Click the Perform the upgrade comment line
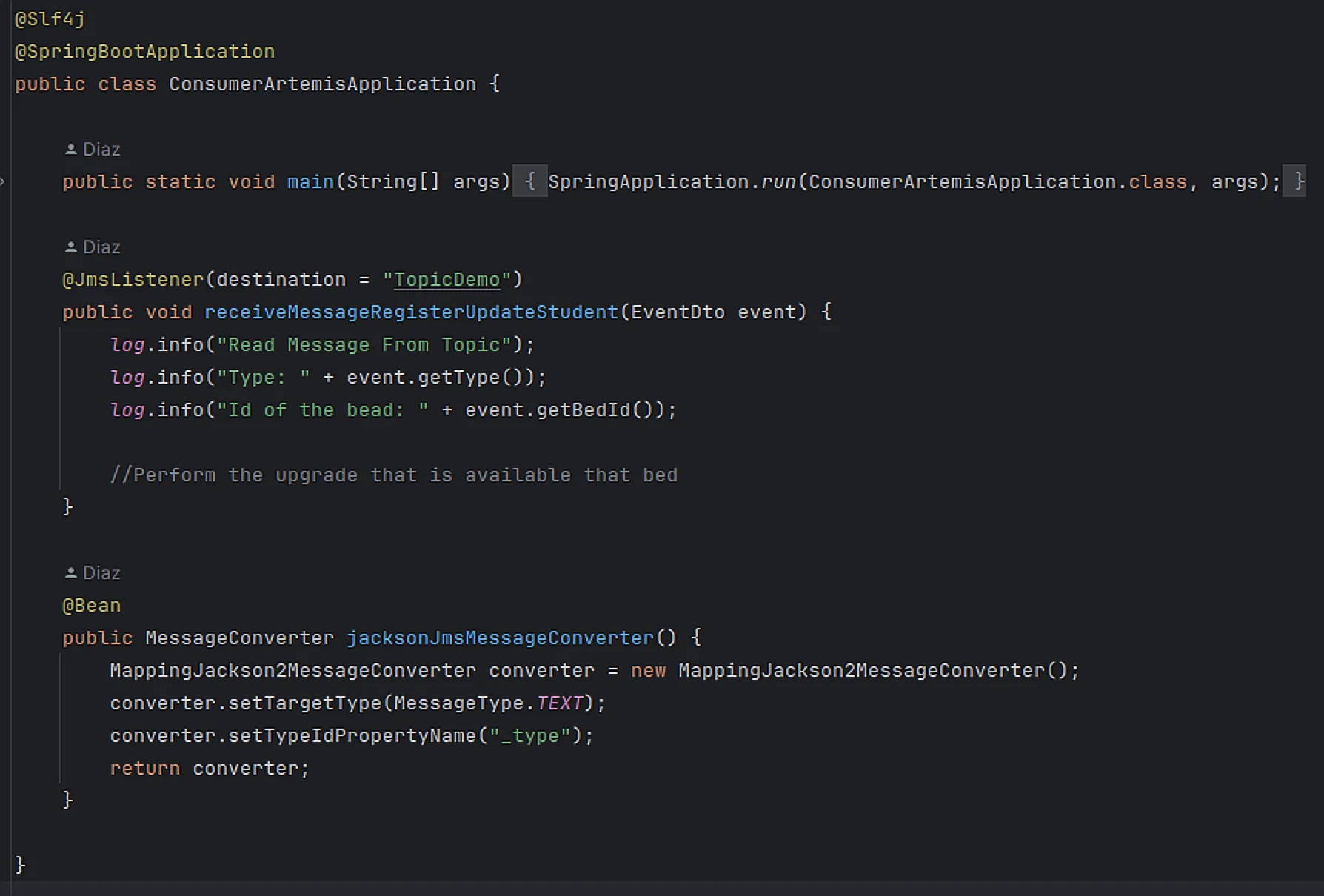This screenshot has height=896, width=1324. 394,475
